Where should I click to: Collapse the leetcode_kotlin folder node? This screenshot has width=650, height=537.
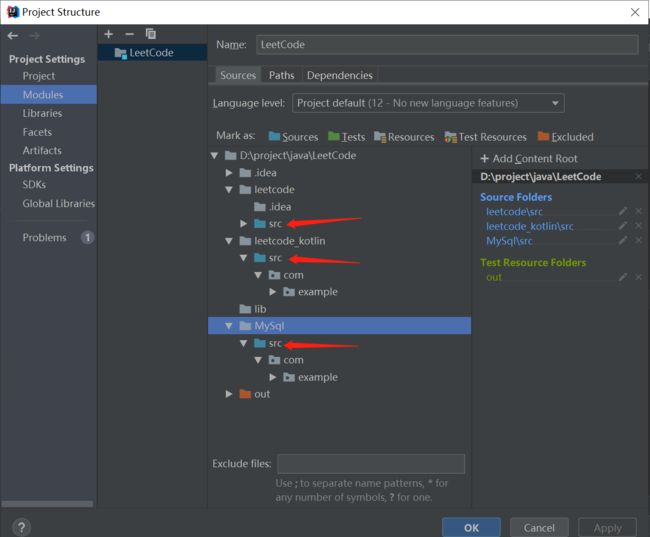[x=229, y=241]
